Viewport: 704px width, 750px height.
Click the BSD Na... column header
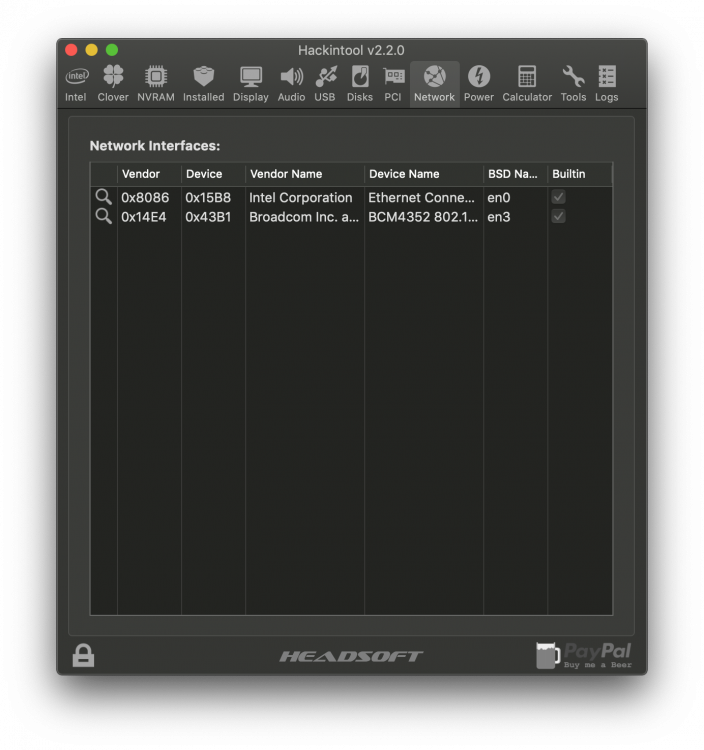[516, 174]
